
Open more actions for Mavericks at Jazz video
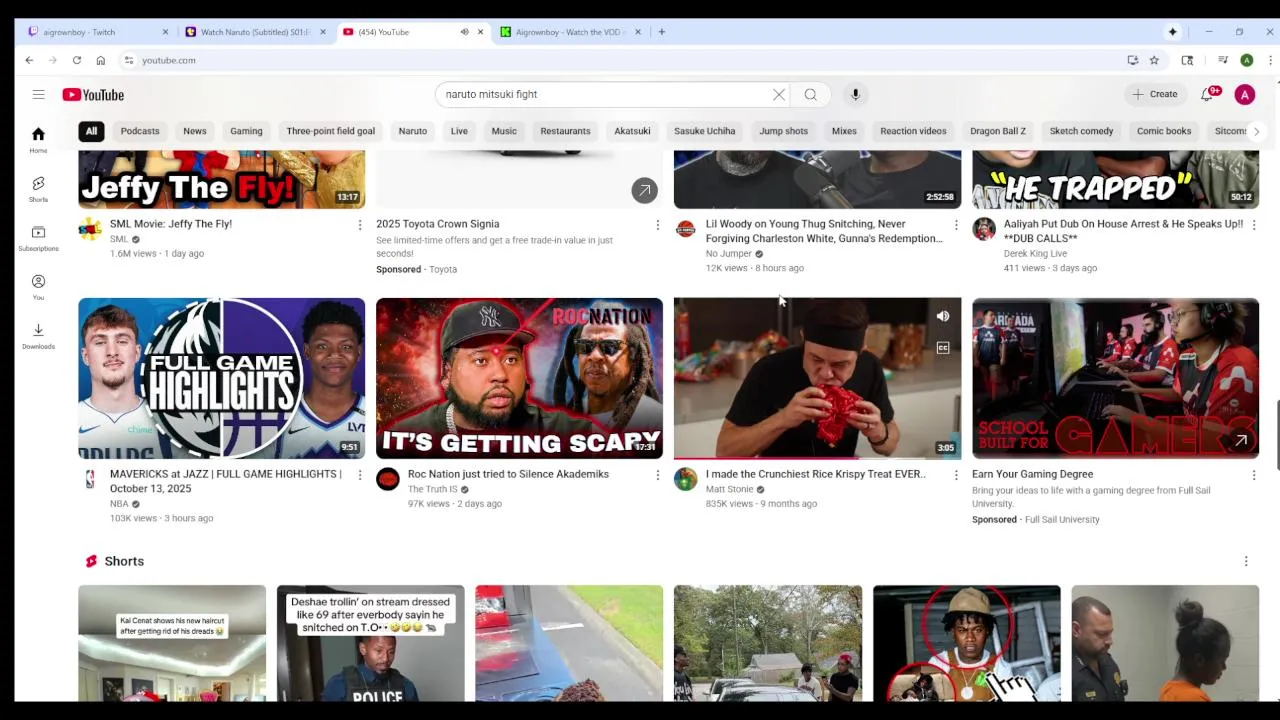click(360, 475)
